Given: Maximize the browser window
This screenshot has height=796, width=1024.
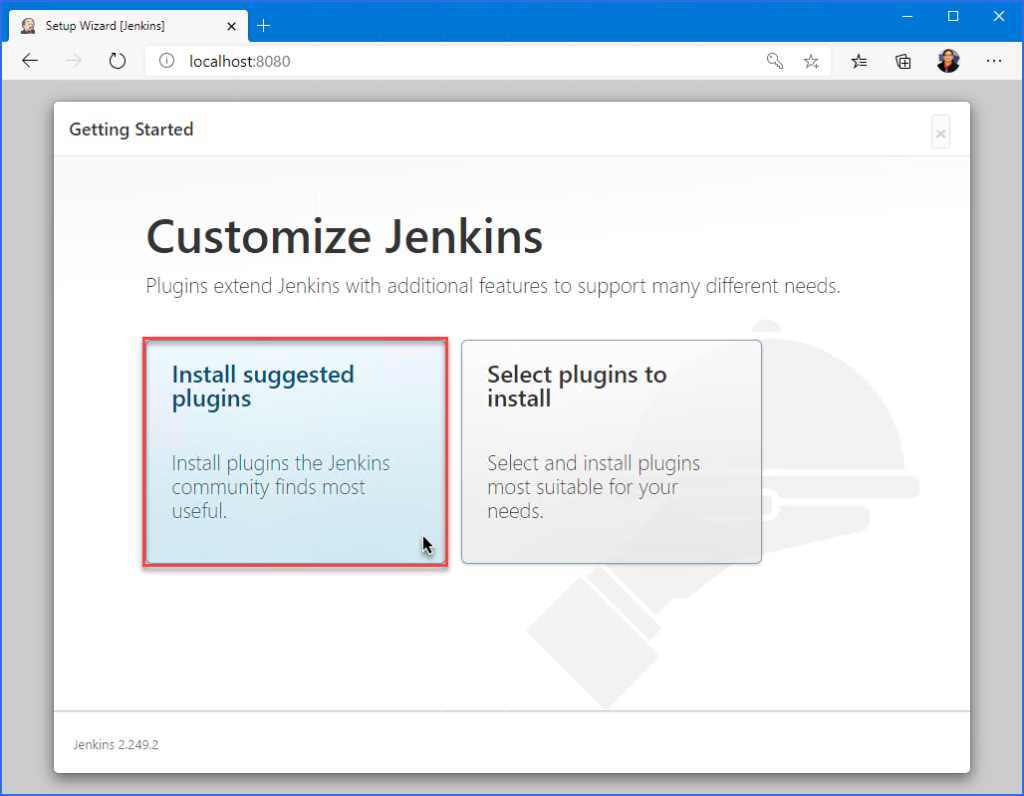Looking at the screenshot, I should tap(953, 17).
